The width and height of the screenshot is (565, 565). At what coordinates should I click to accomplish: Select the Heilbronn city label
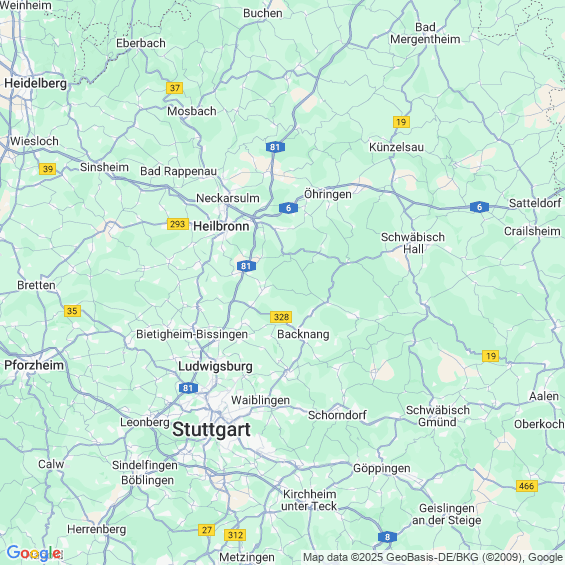point(221,226)
